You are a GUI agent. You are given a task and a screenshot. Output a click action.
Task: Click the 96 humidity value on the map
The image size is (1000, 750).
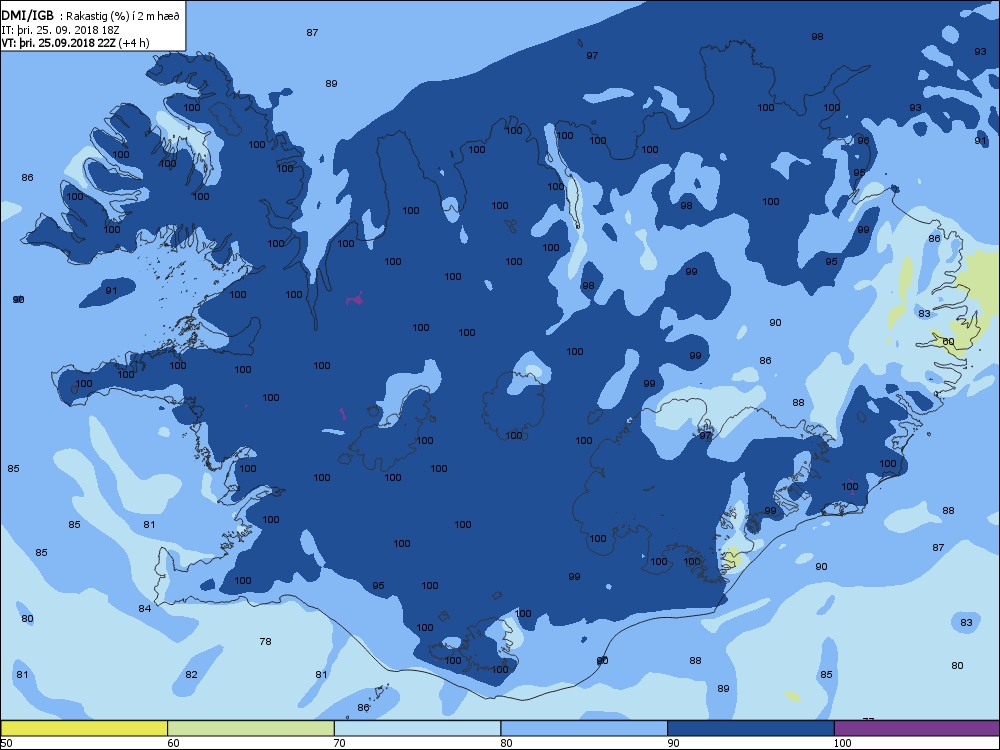(x=863, y=140)
